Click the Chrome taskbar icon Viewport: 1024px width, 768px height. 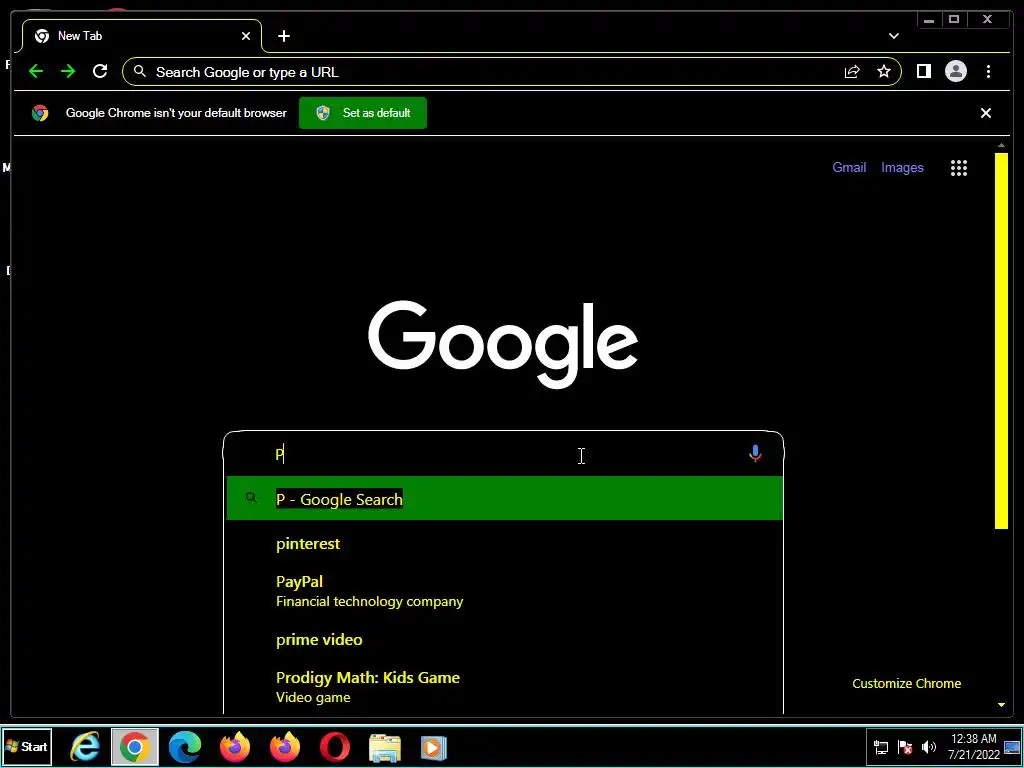coord(135,746)
